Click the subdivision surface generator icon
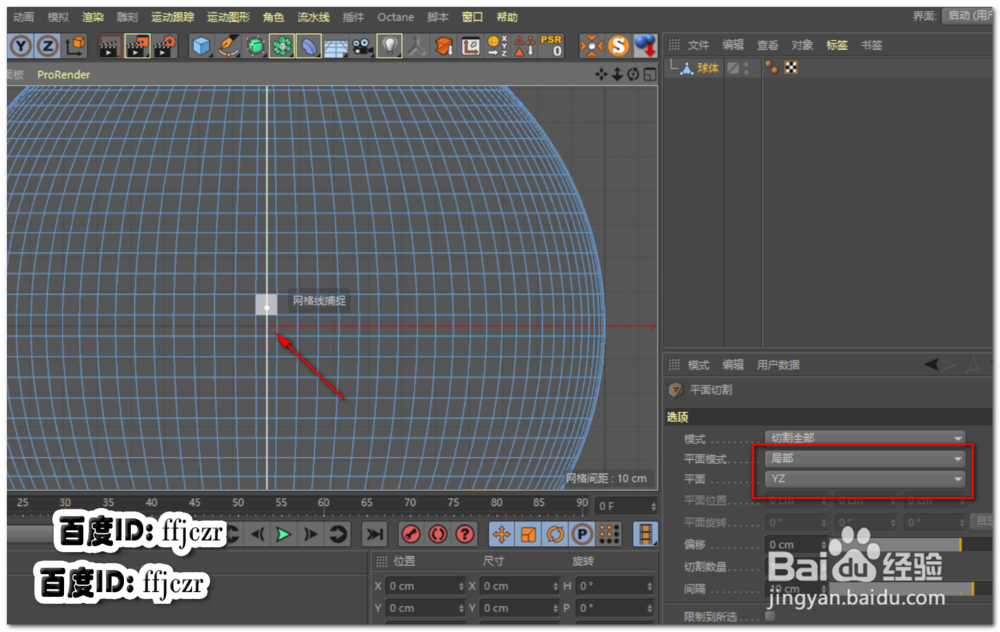 click(255, 46)
